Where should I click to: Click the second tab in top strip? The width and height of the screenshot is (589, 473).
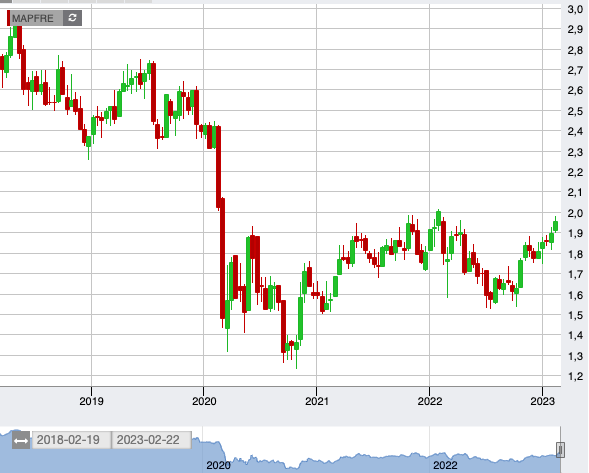[26, 1]
